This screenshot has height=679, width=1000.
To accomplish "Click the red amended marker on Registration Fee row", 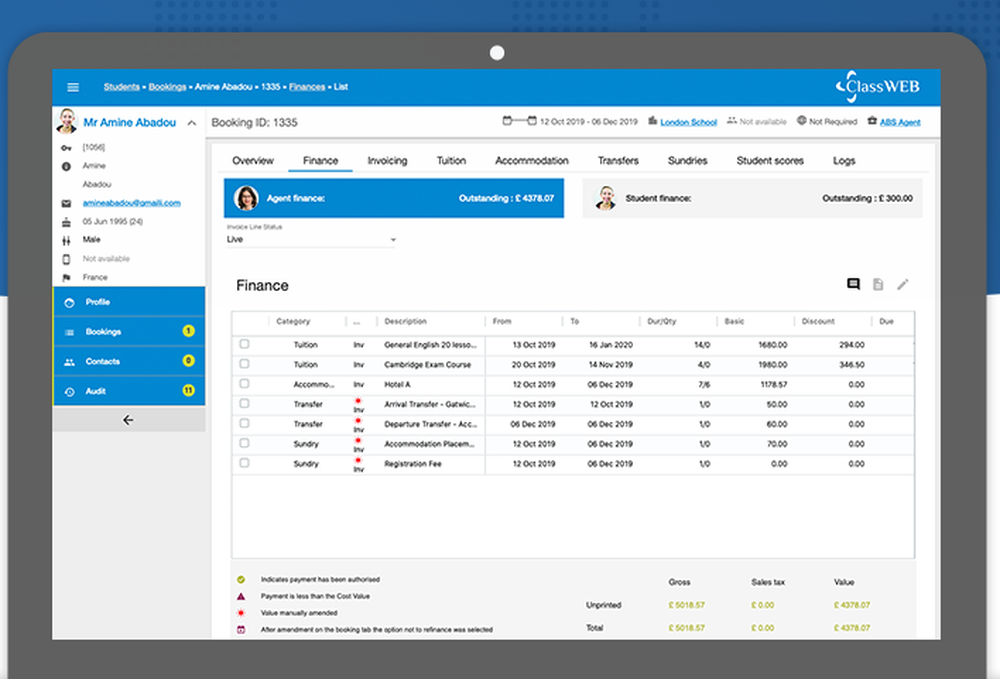I will 358,460.
